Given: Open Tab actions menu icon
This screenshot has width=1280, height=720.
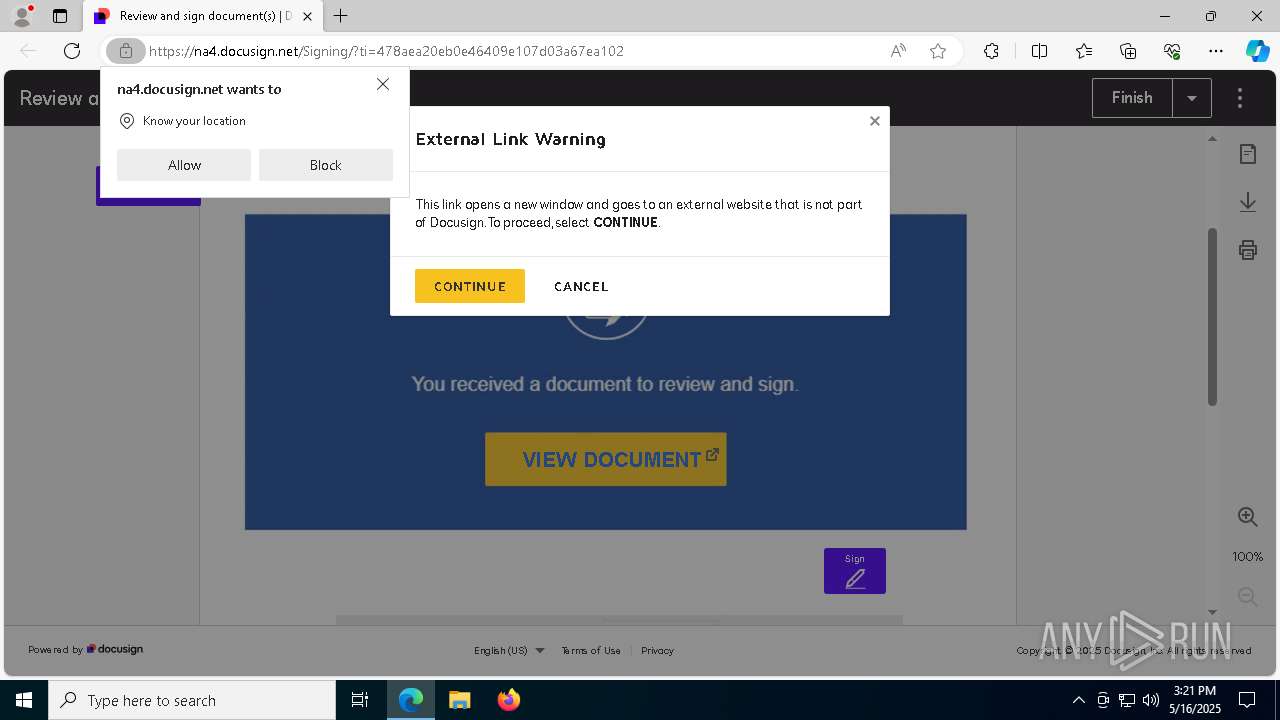Looking at the screenshot, I should [x=60, y=16].
